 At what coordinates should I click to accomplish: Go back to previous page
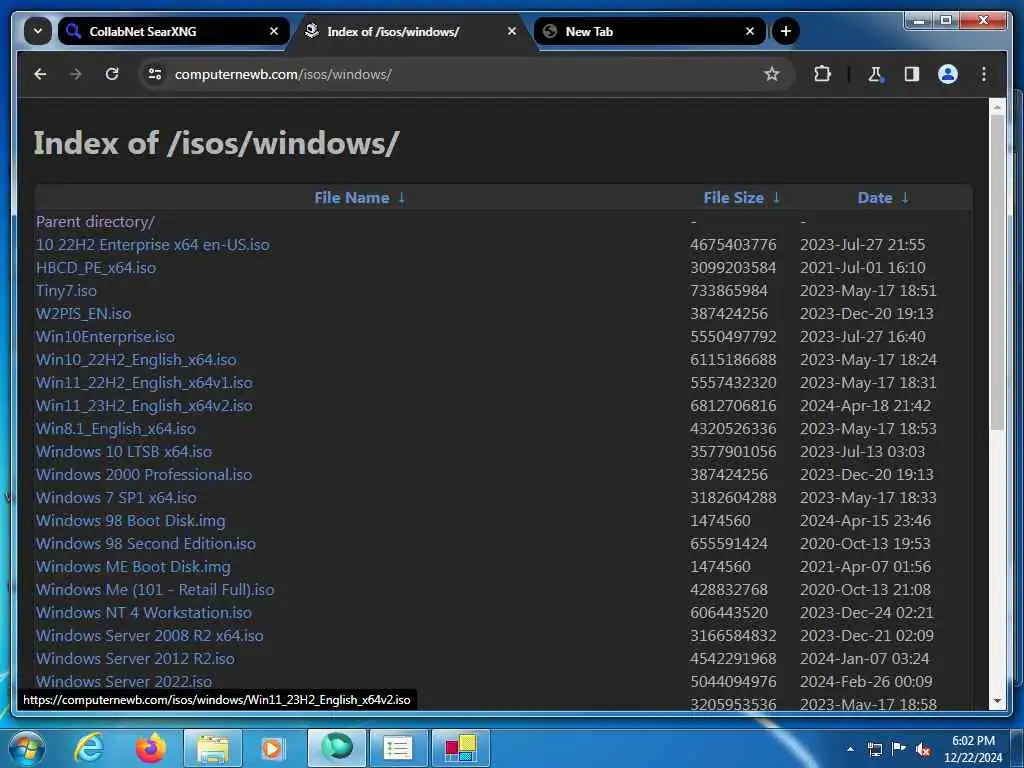pos(40,74)
